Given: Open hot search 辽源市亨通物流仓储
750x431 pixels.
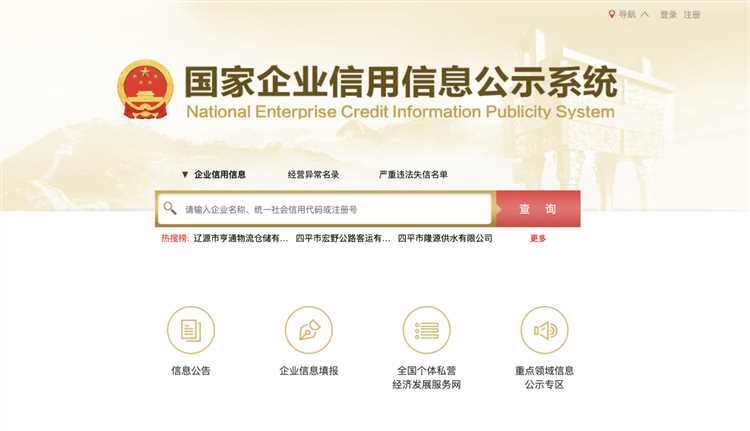Looking at the screenshot, I should tap(241, 238).
